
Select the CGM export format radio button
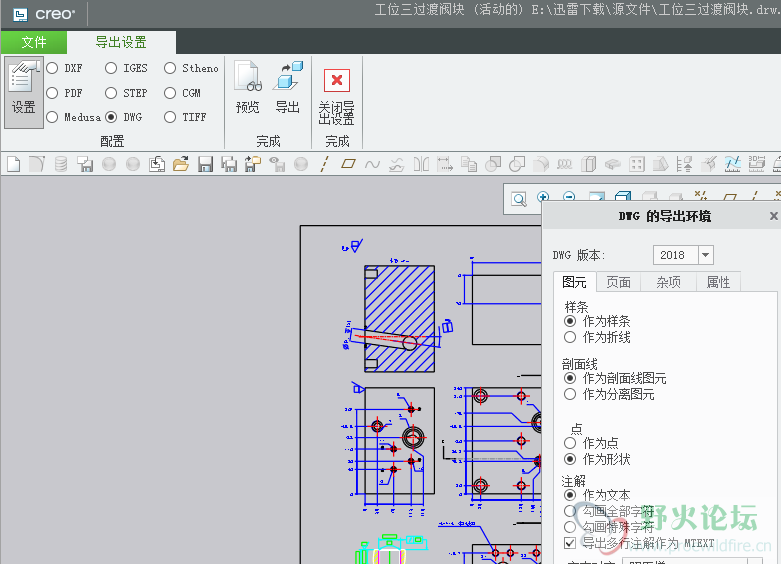tap(170, 93)
